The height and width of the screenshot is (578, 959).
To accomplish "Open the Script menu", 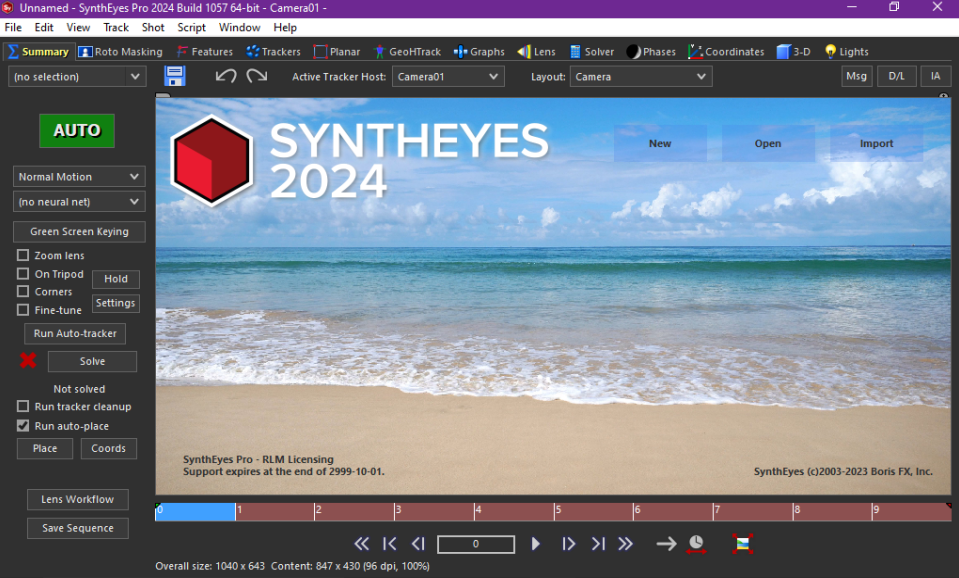I will (191, 28).
